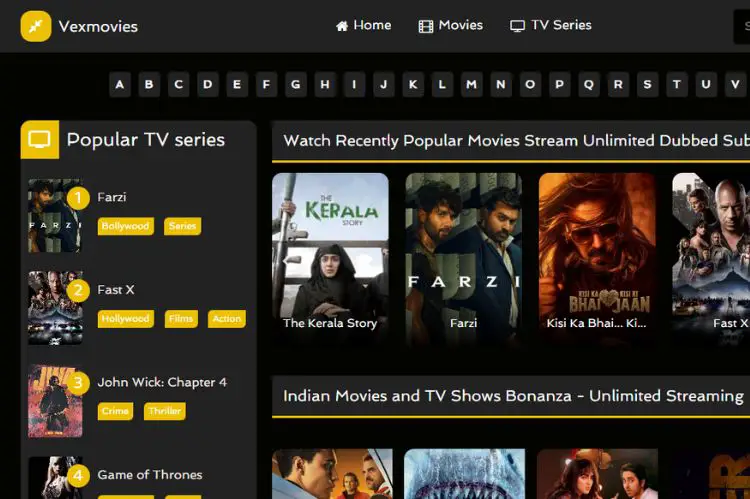Select the Bollywood tag under Farzi
Image resolution: width=750 pixels, height=499 pixels.
click(x=126, y=226)
